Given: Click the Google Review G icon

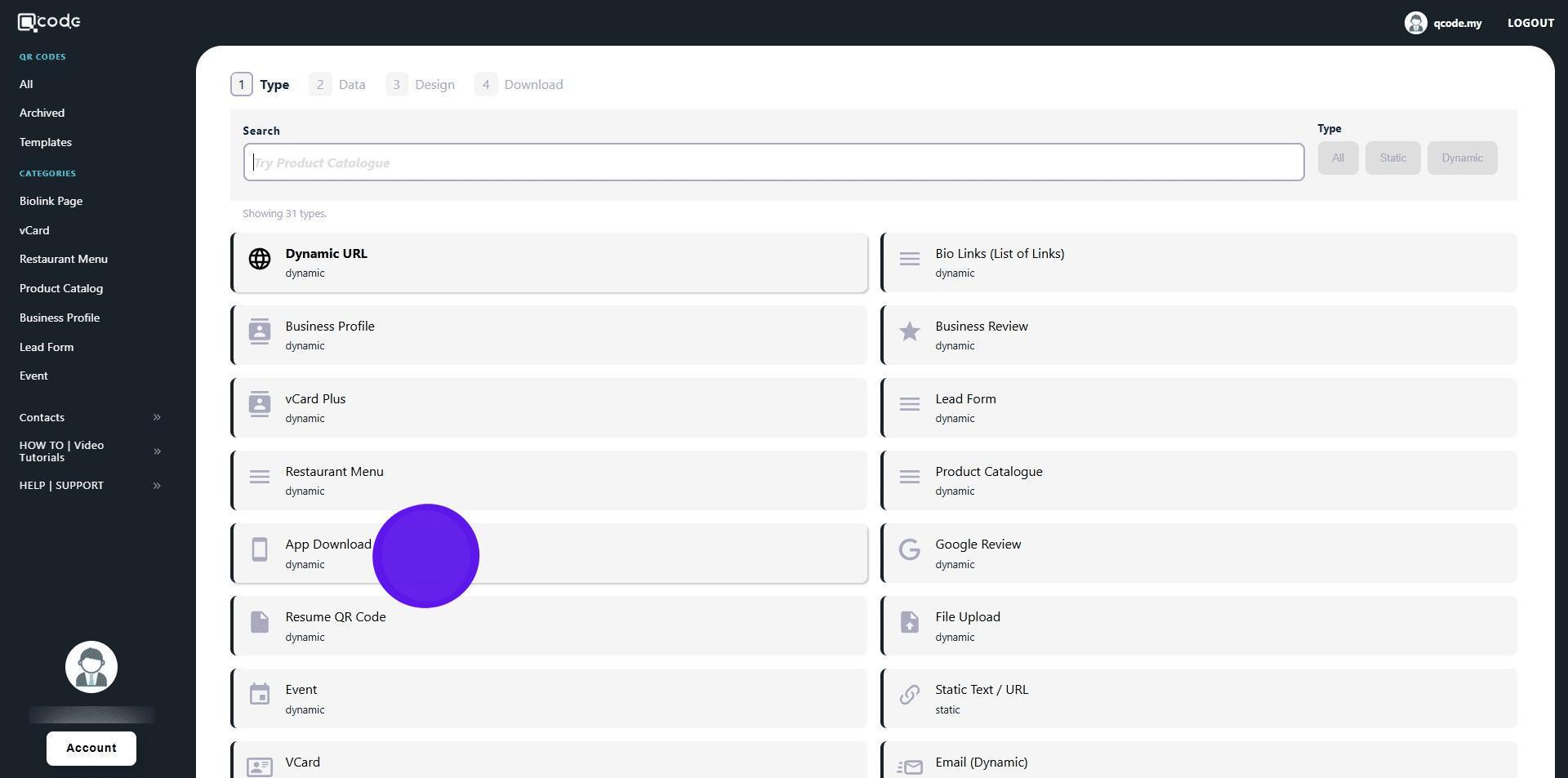Looking at the screenshot, I should 909,550.
